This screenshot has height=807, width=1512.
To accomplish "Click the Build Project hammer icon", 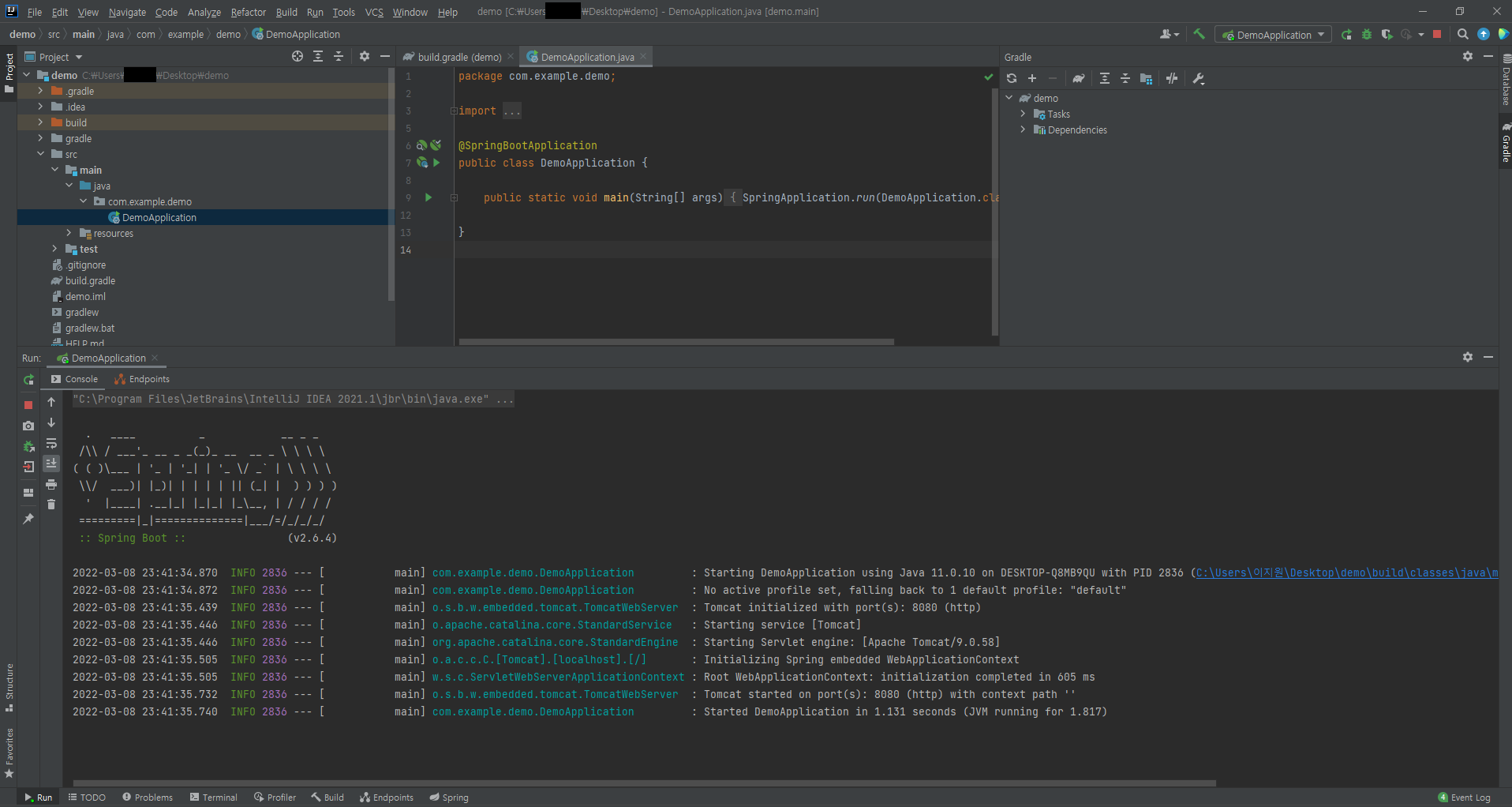I will (1199, 34).
